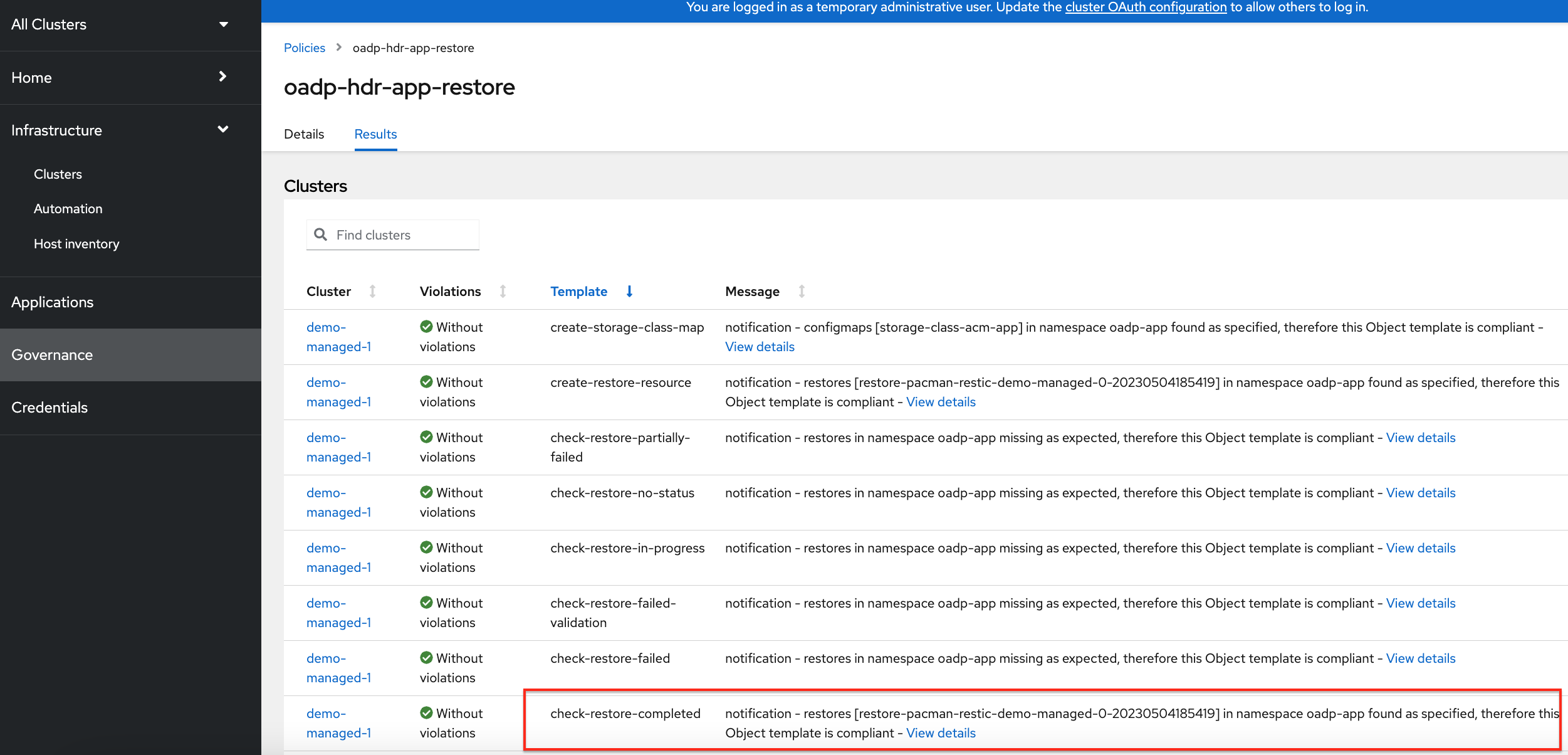
Task: View details for create-restore-resource template
Action: coord(941,402)
